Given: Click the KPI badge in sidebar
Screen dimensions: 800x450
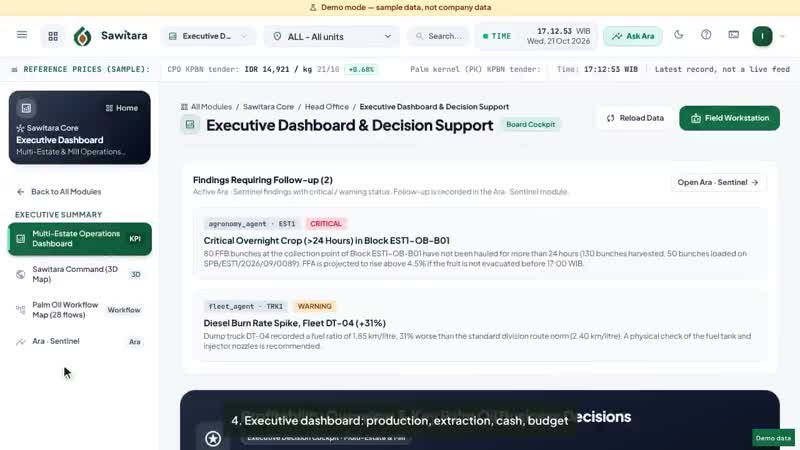Looking at the screenshot, I should coord(135,239).
